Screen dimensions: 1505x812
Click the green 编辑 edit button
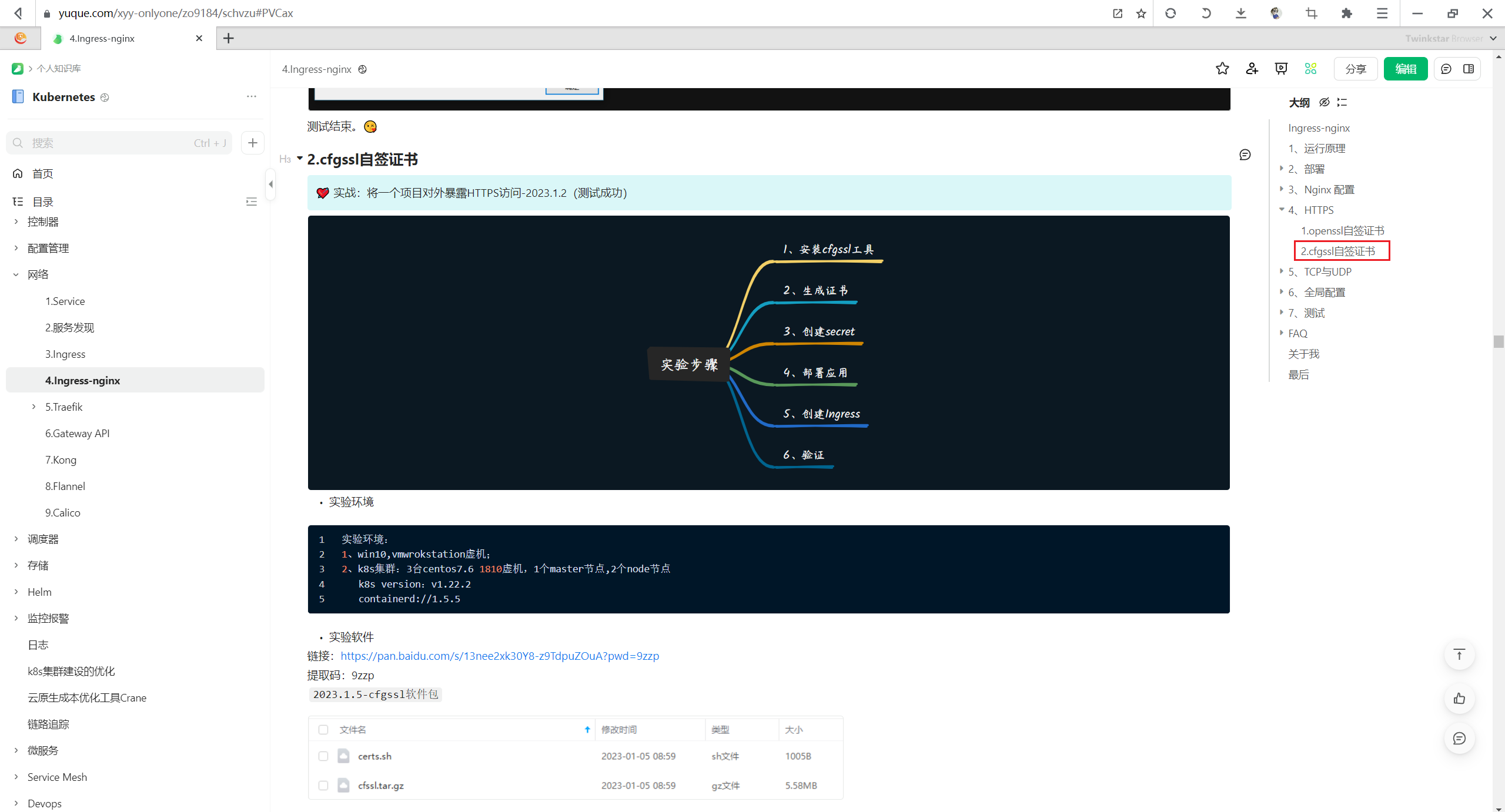coord(1406,69)
